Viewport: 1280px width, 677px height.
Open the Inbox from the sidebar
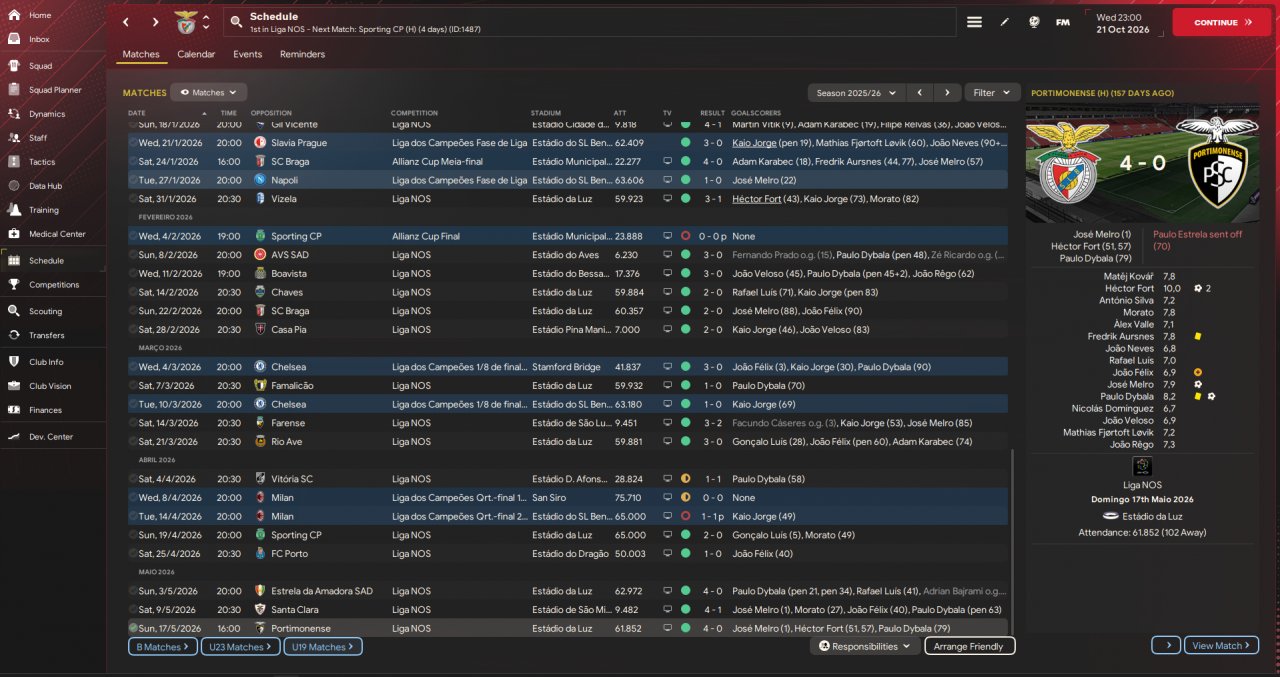[15, 39]
